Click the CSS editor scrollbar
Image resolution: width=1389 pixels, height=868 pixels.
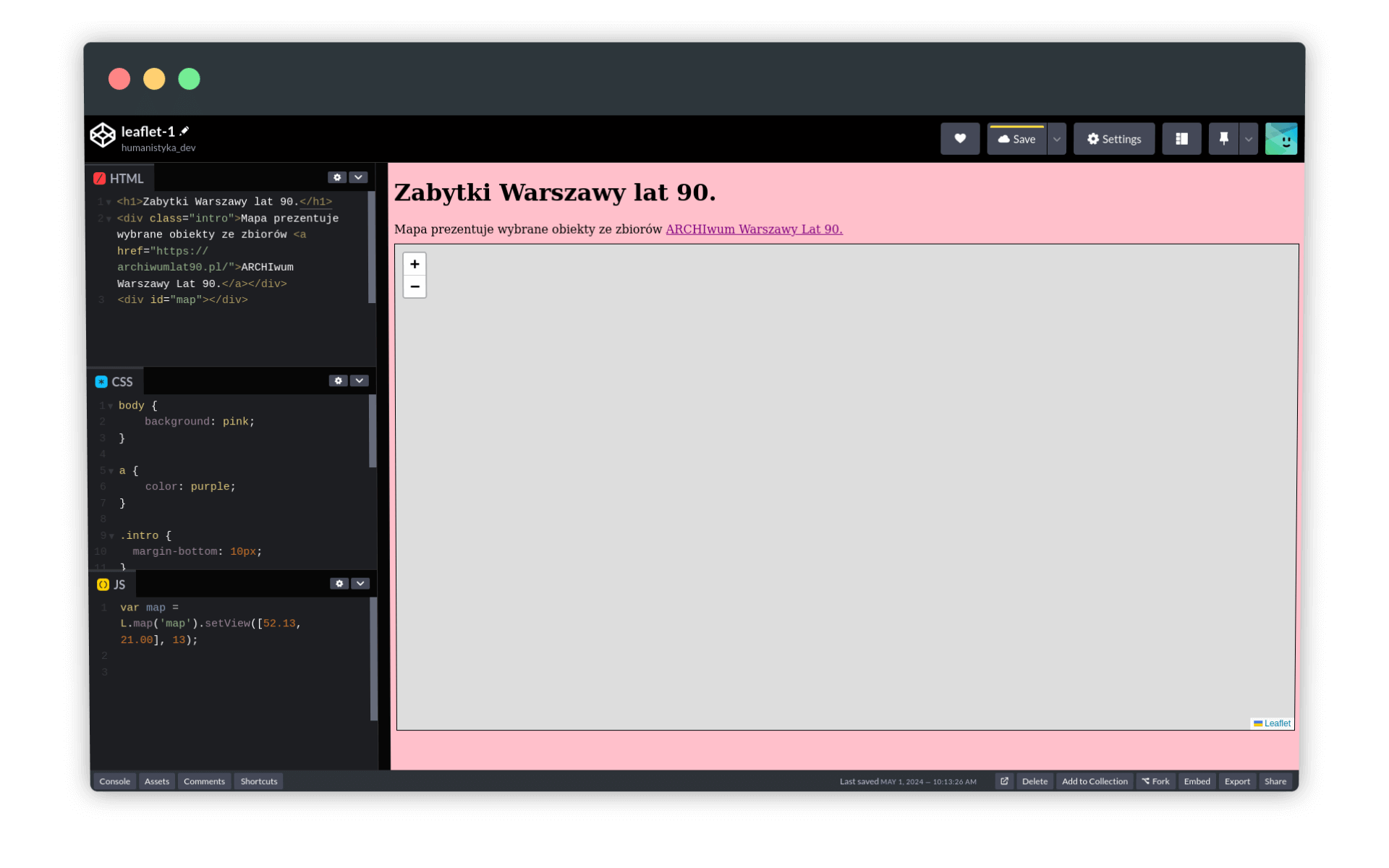[373, 431]
